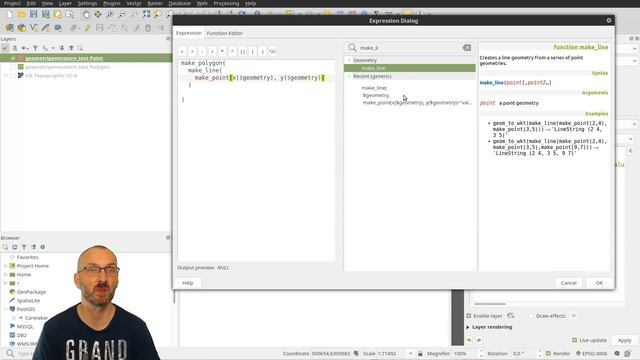Click the Filter Legend icon in Layers panel
This screenshot has height=360, width=640.
click(x=35, y=48)
